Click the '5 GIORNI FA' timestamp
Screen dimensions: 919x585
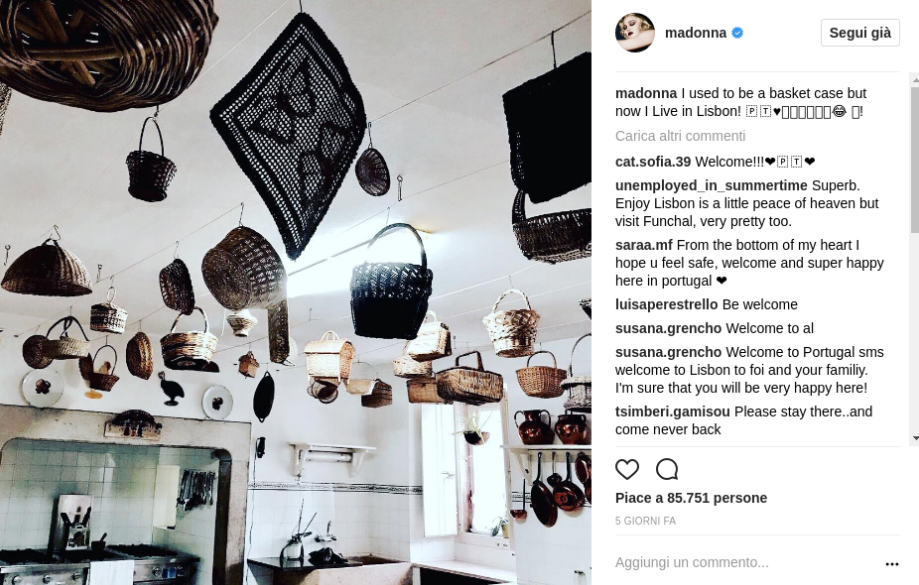point(645,521)
